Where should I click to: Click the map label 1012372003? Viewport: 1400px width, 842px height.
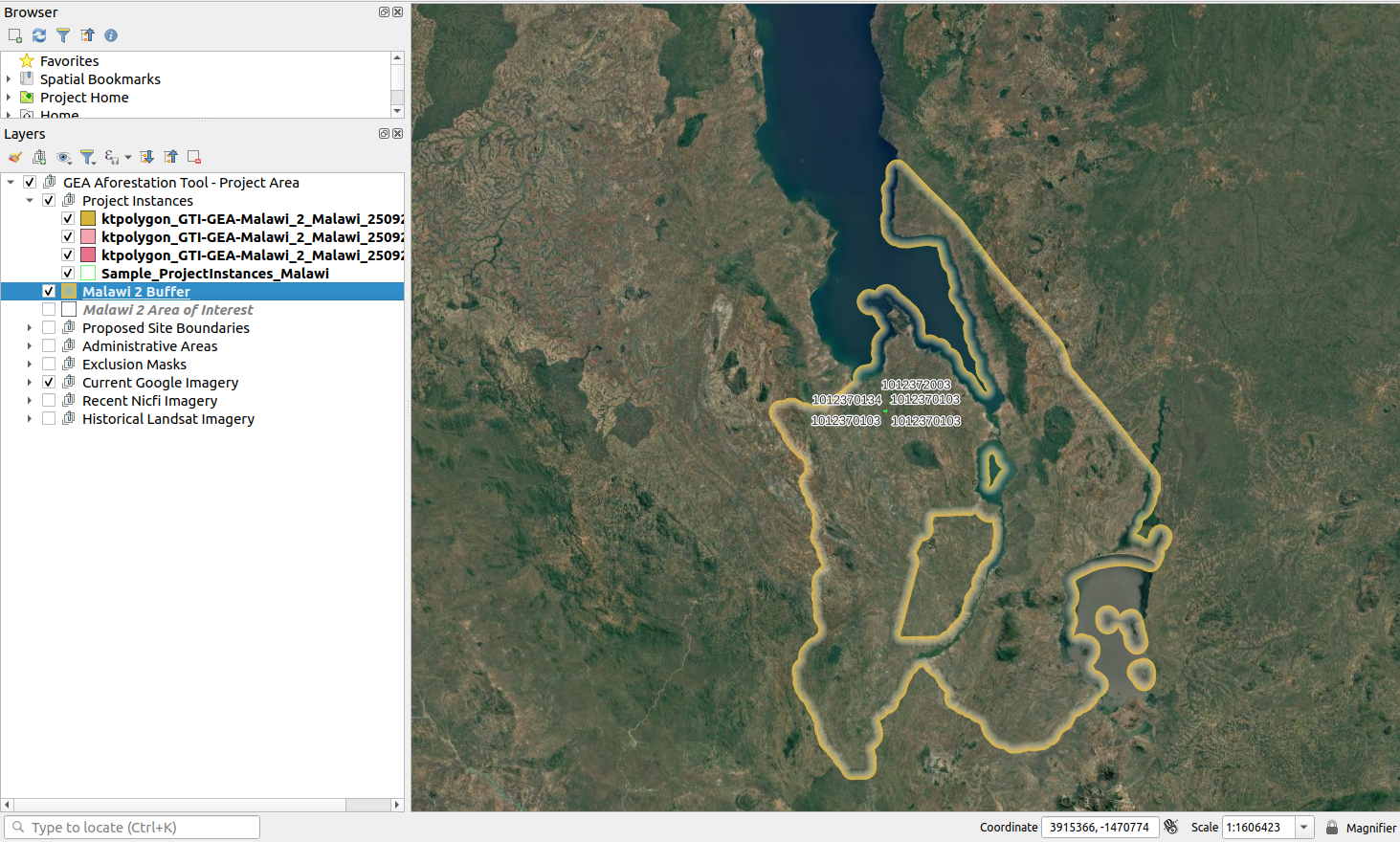point(916,385)
